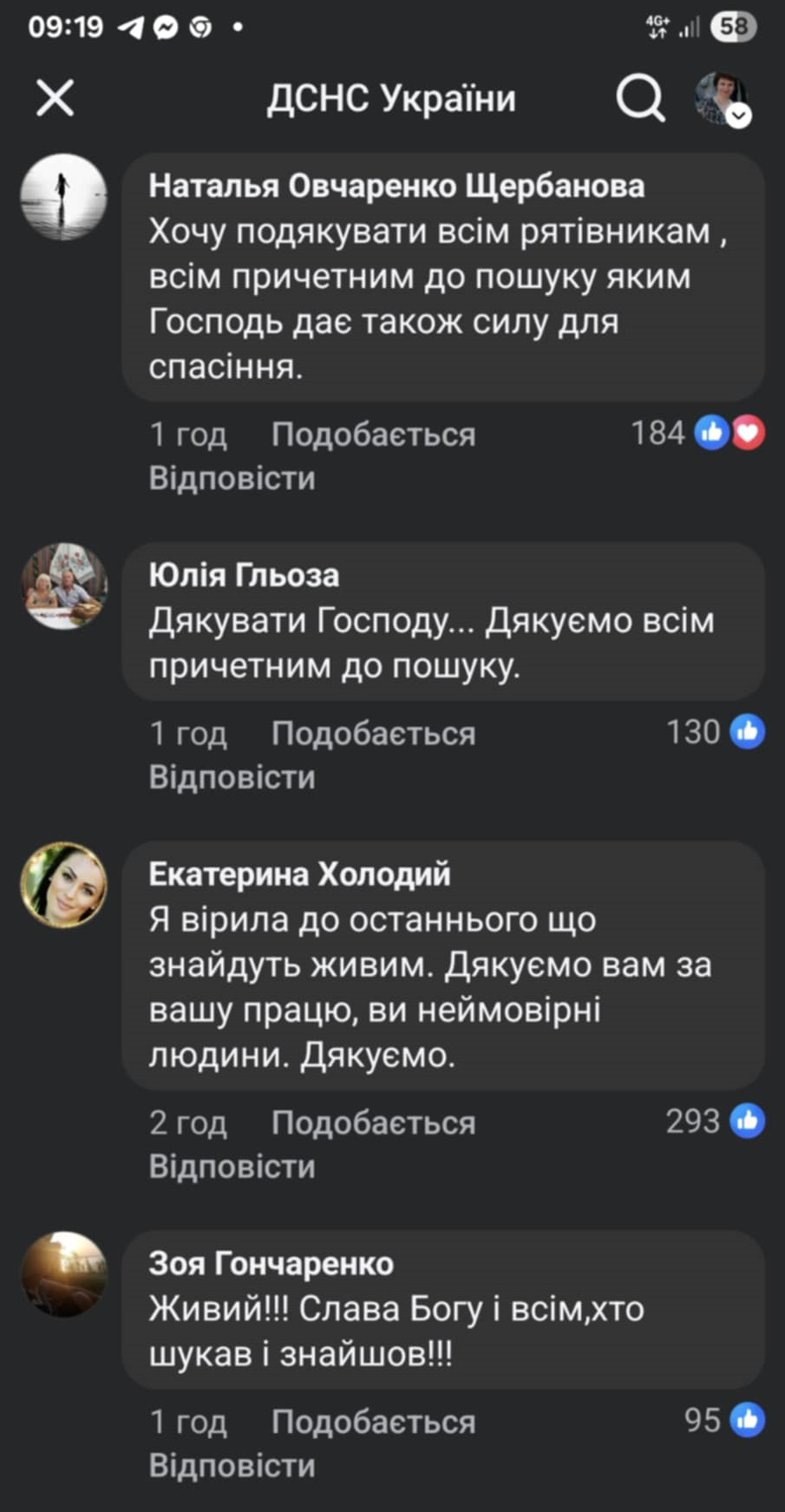The image size is (785, 1512).
Task: Select the name Наталья Овчаренко Щербанова
Action: pos(396,185)
